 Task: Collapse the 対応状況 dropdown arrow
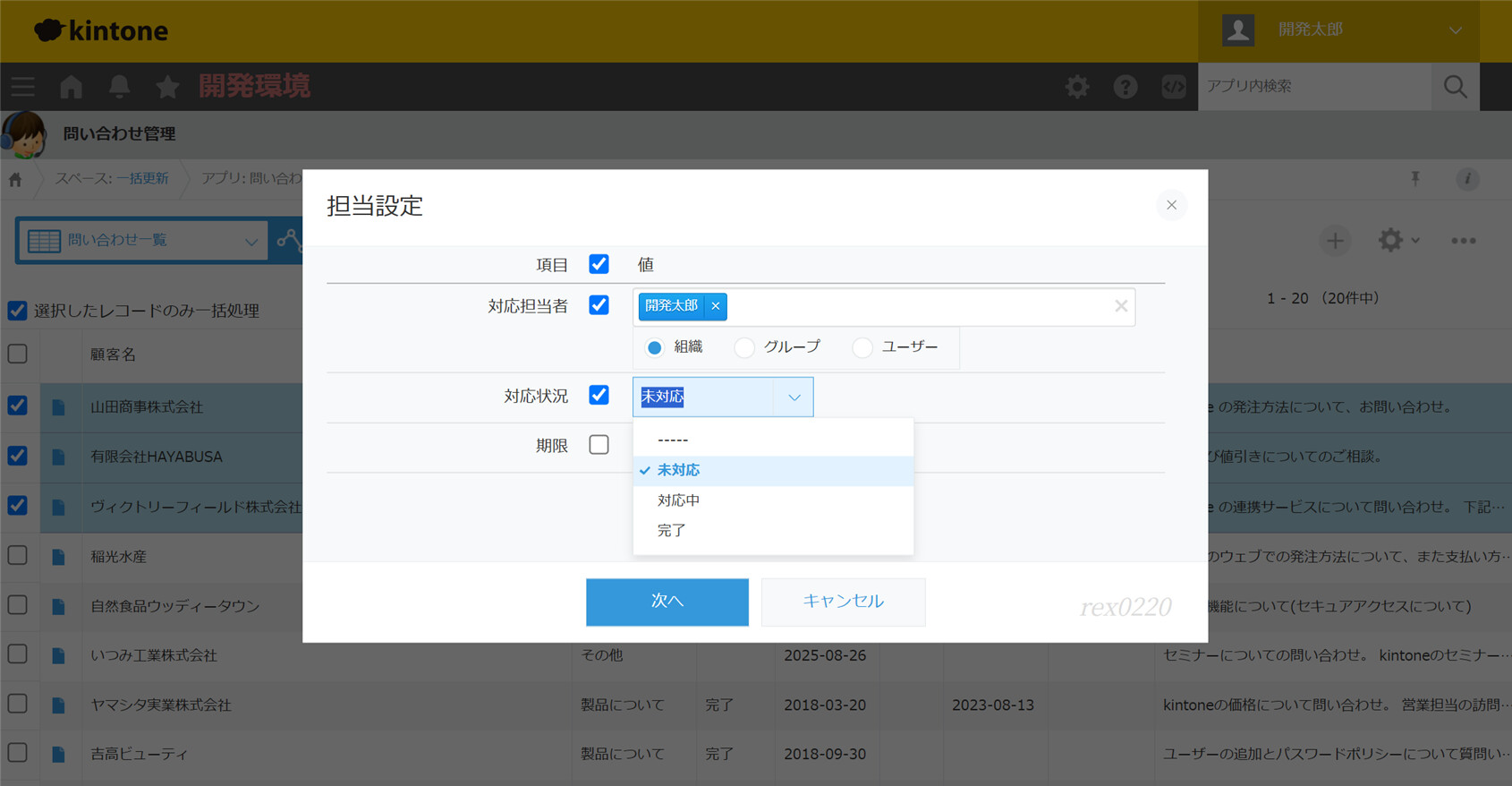point(794,397)
